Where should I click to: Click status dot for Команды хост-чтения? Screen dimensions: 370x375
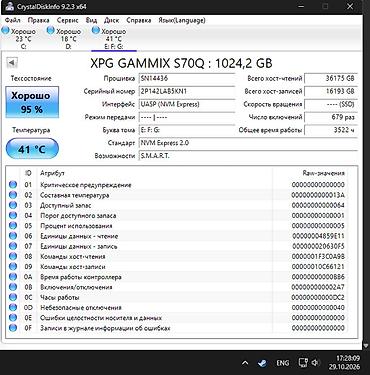(x=13, y=256)
